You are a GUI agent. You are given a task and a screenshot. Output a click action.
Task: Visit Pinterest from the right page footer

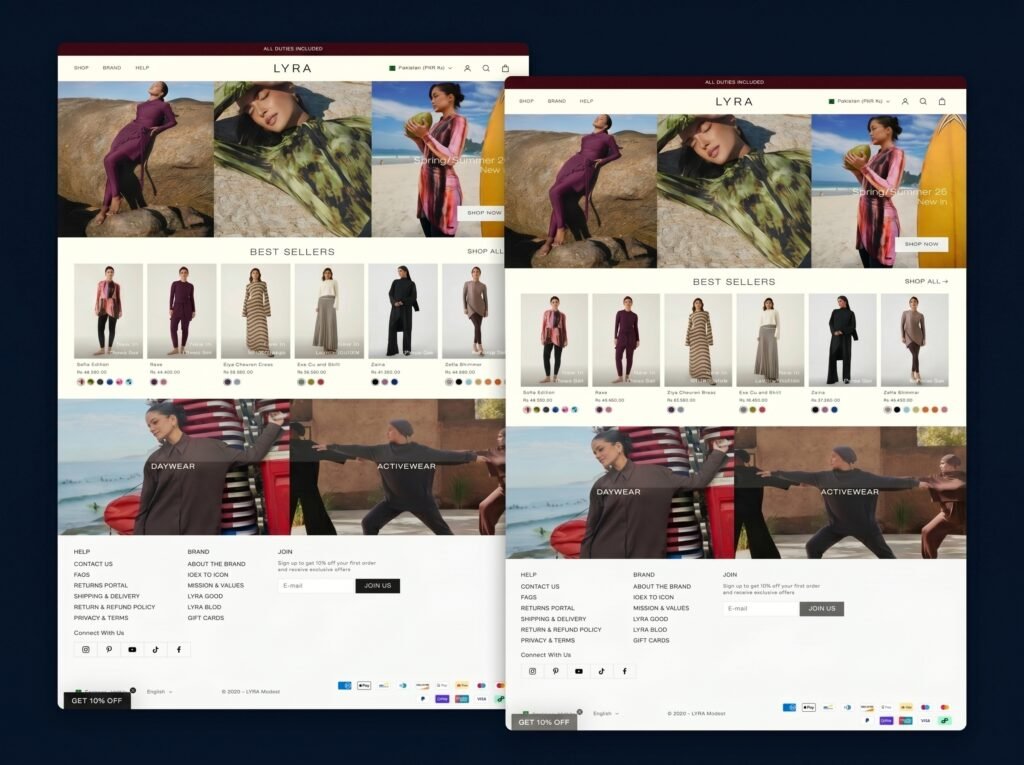(x=556, y=671)
